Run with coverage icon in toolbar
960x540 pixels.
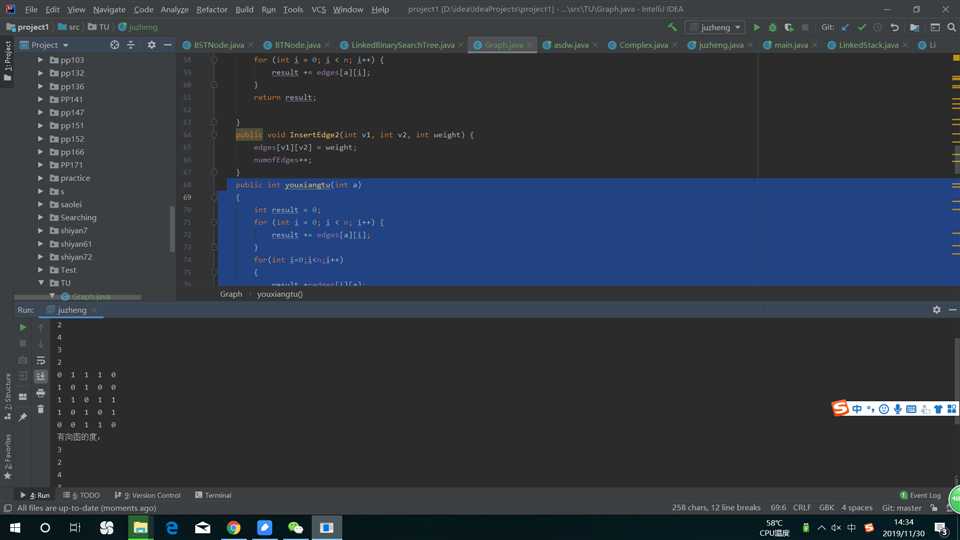789,27
